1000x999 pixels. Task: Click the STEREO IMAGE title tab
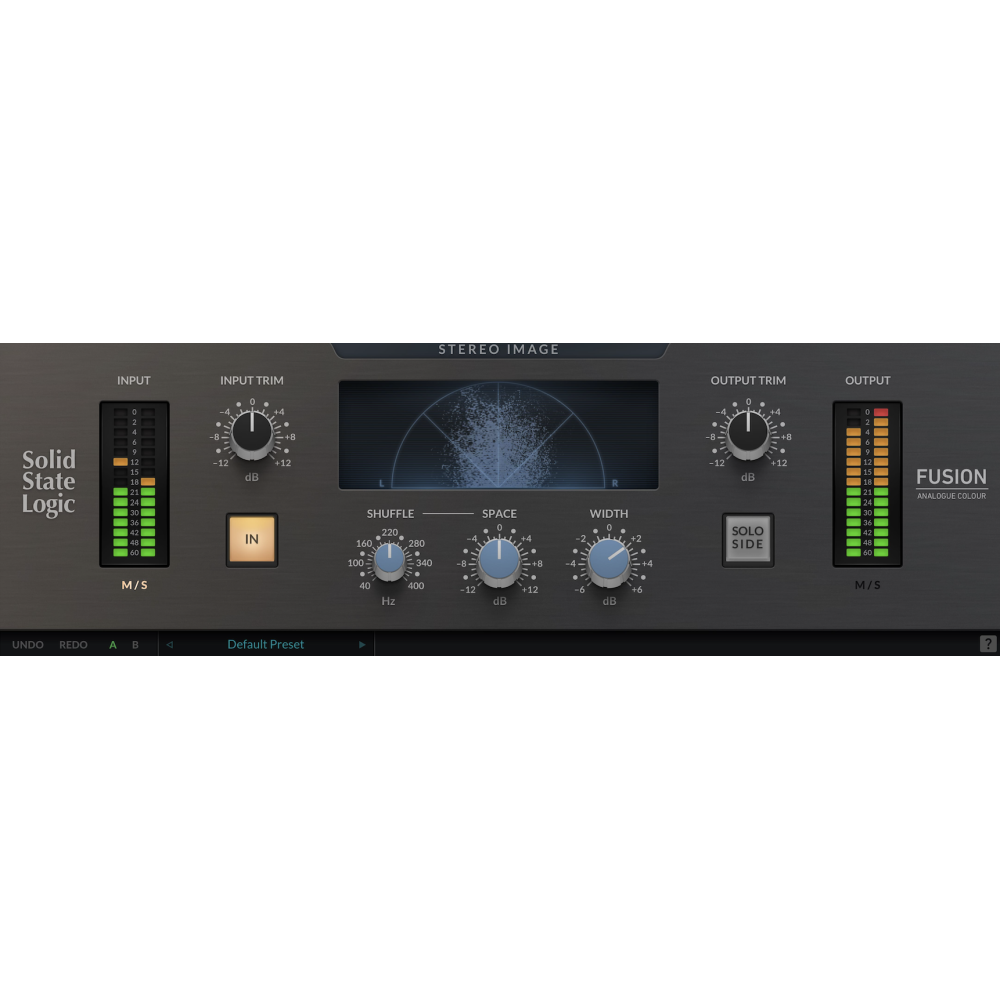pos(499,350)
